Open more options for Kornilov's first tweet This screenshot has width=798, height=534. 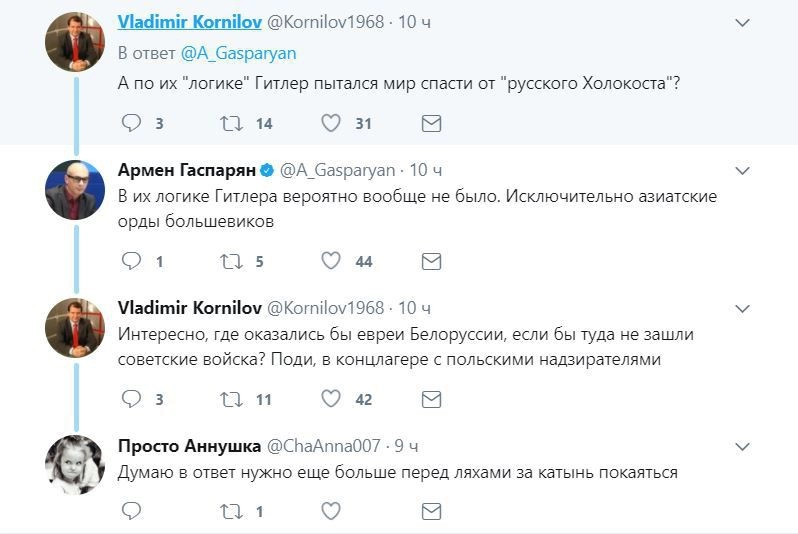pyautogui.click(x=742, y=23)
